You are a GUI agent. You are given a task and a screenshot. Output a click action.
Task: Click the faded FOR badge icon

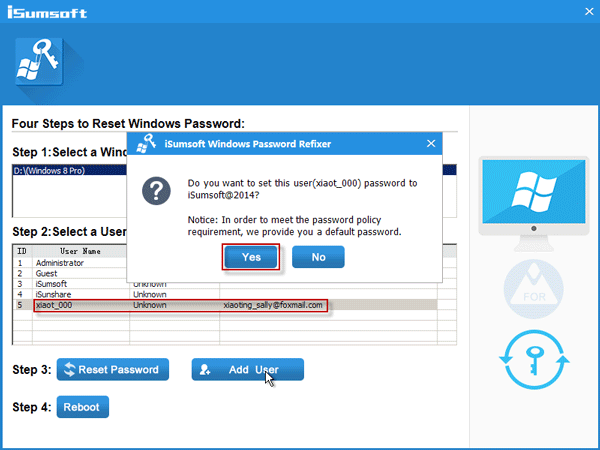(533, 289)
